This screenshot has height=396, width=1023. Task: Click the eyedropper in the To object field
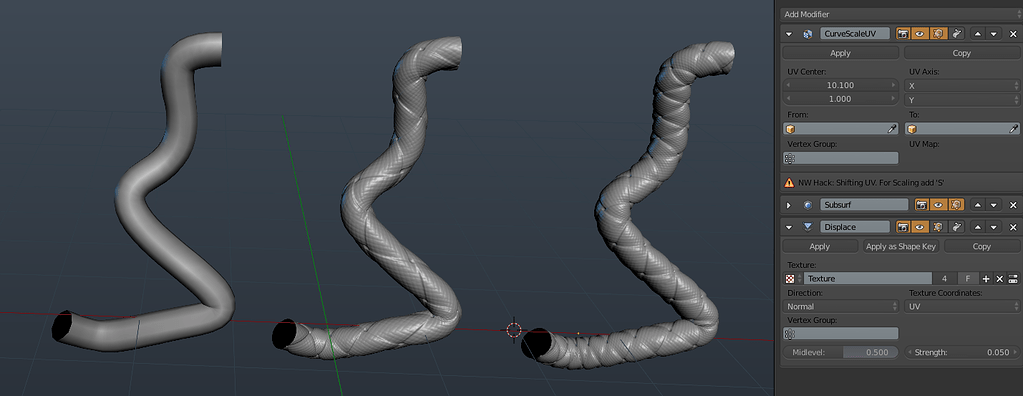click(x=1013, y=129)
